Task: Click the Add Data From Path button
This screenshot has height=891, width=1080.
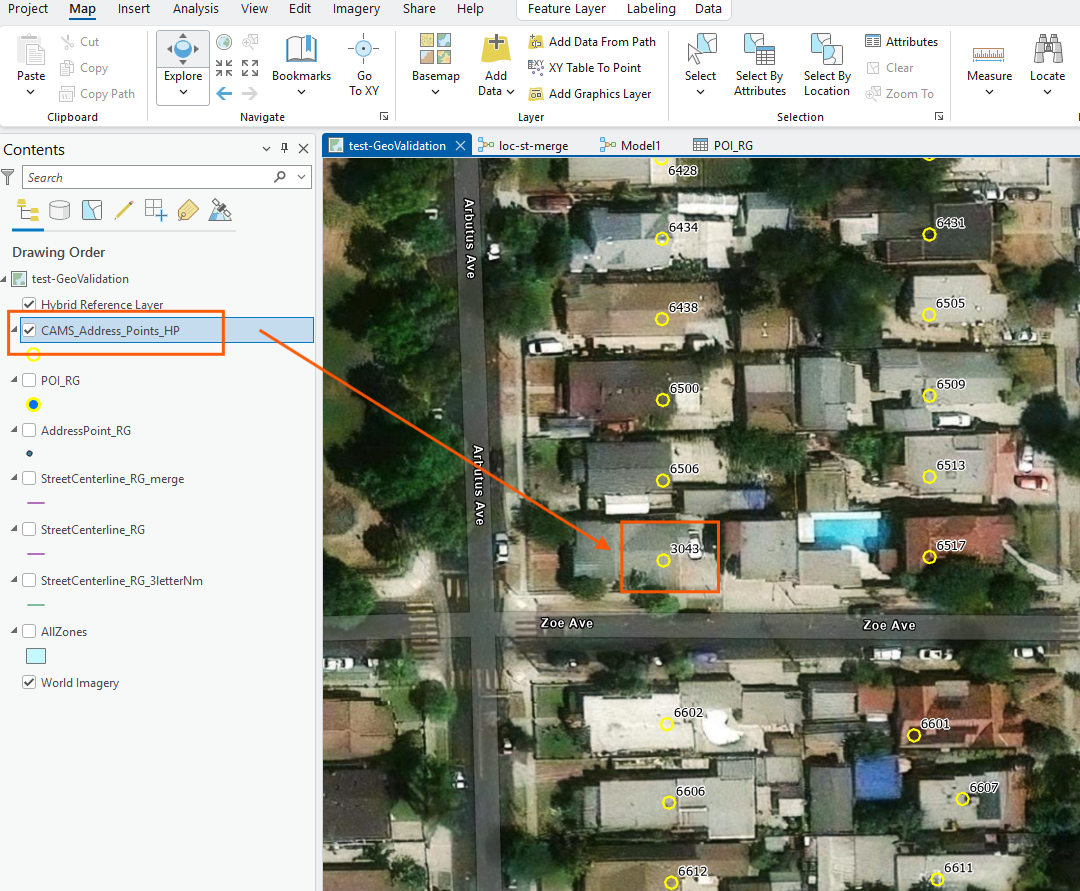Action: coord(601,42)
